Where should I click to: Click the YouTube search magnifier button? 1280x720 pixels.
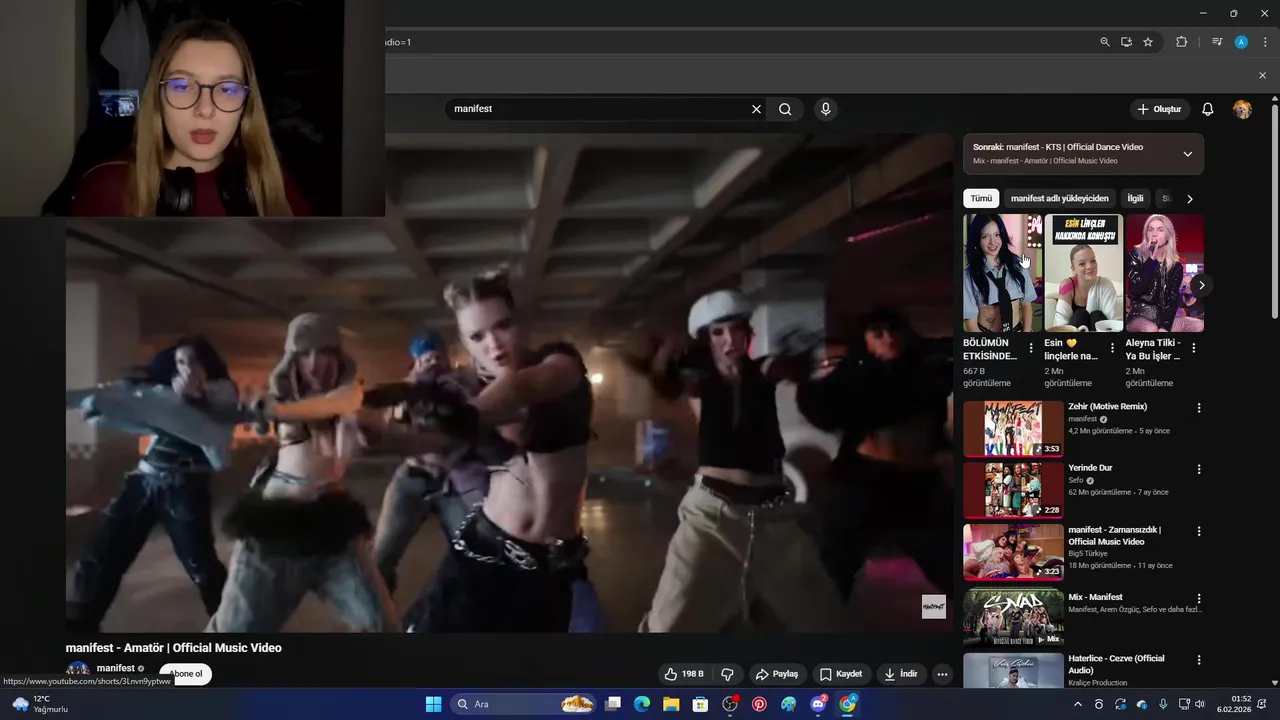[785, 109]
